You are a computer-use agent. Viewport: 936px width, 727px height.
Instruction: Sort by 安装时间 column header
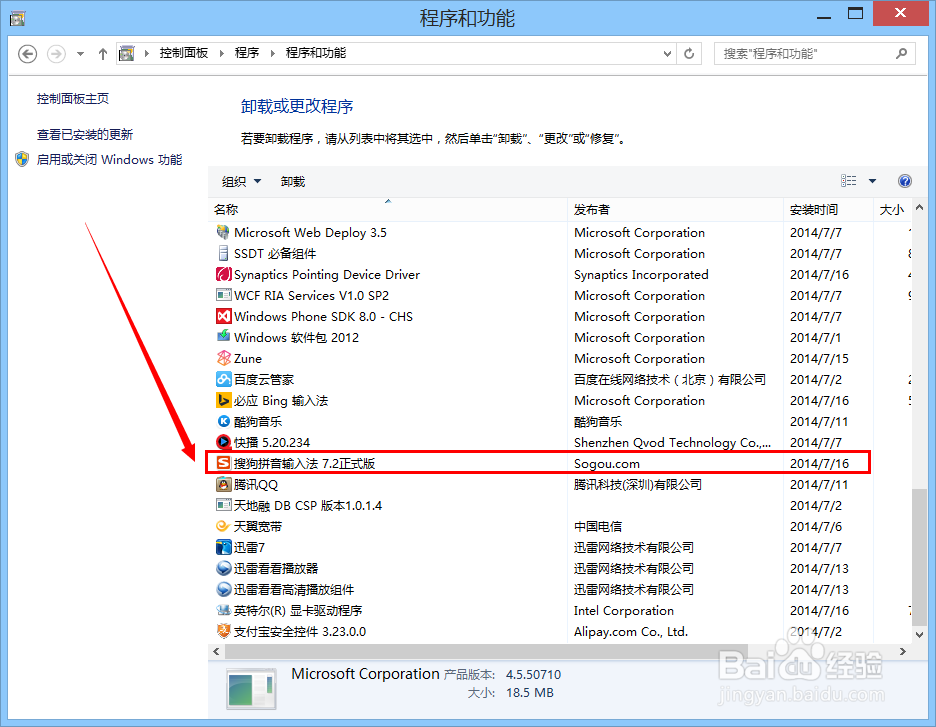coord(828,210)
